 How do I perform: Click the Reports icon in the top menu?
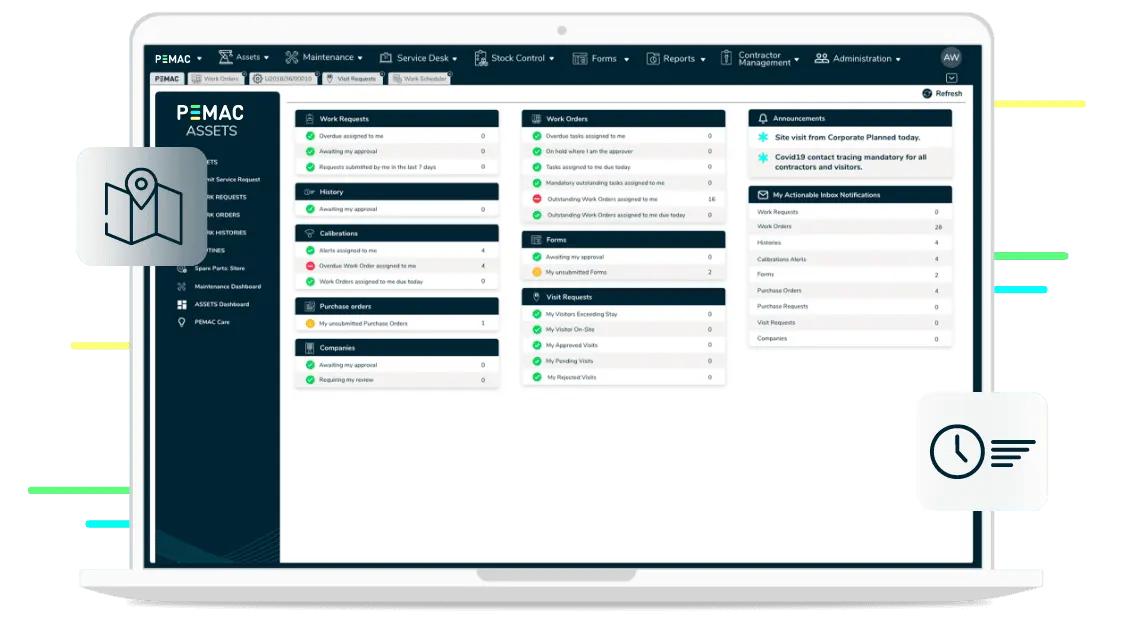pos(653,59)
